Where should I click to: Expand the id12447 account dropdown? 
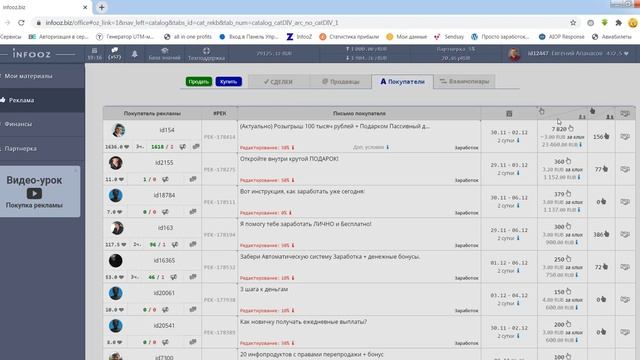click(578, 53)
